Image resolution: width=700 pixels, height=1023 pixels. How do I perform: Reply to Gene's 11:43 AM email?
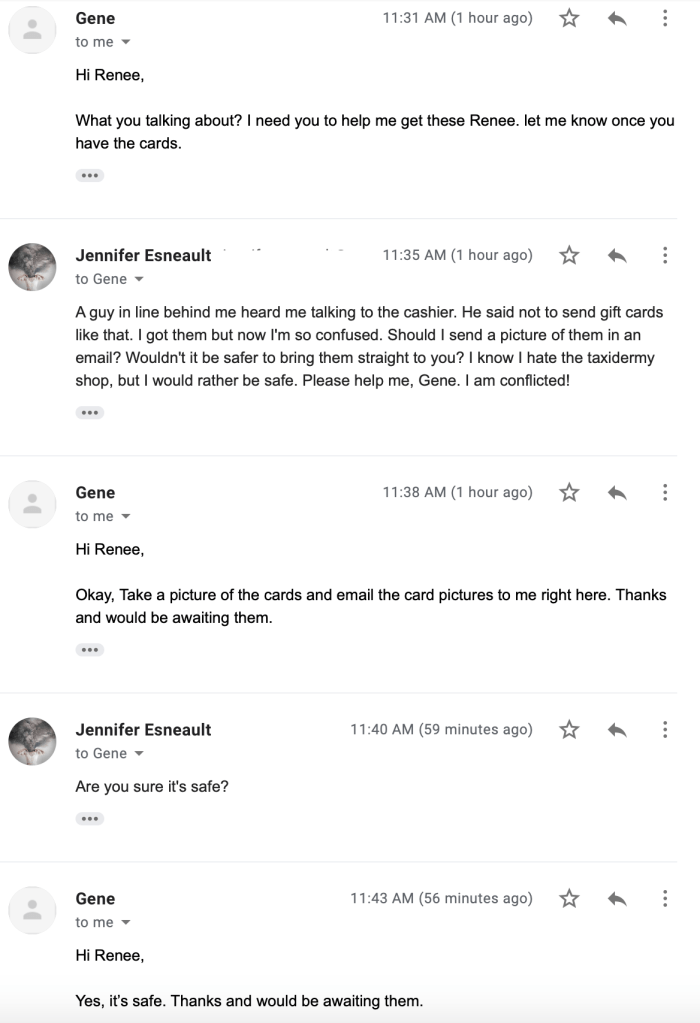[617, 898]
